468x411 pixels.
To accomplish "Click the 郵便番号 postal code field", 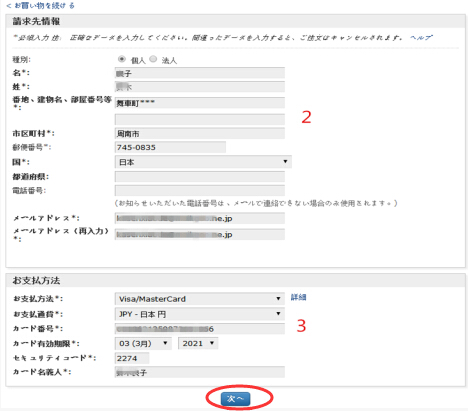I will coord(170,147).
